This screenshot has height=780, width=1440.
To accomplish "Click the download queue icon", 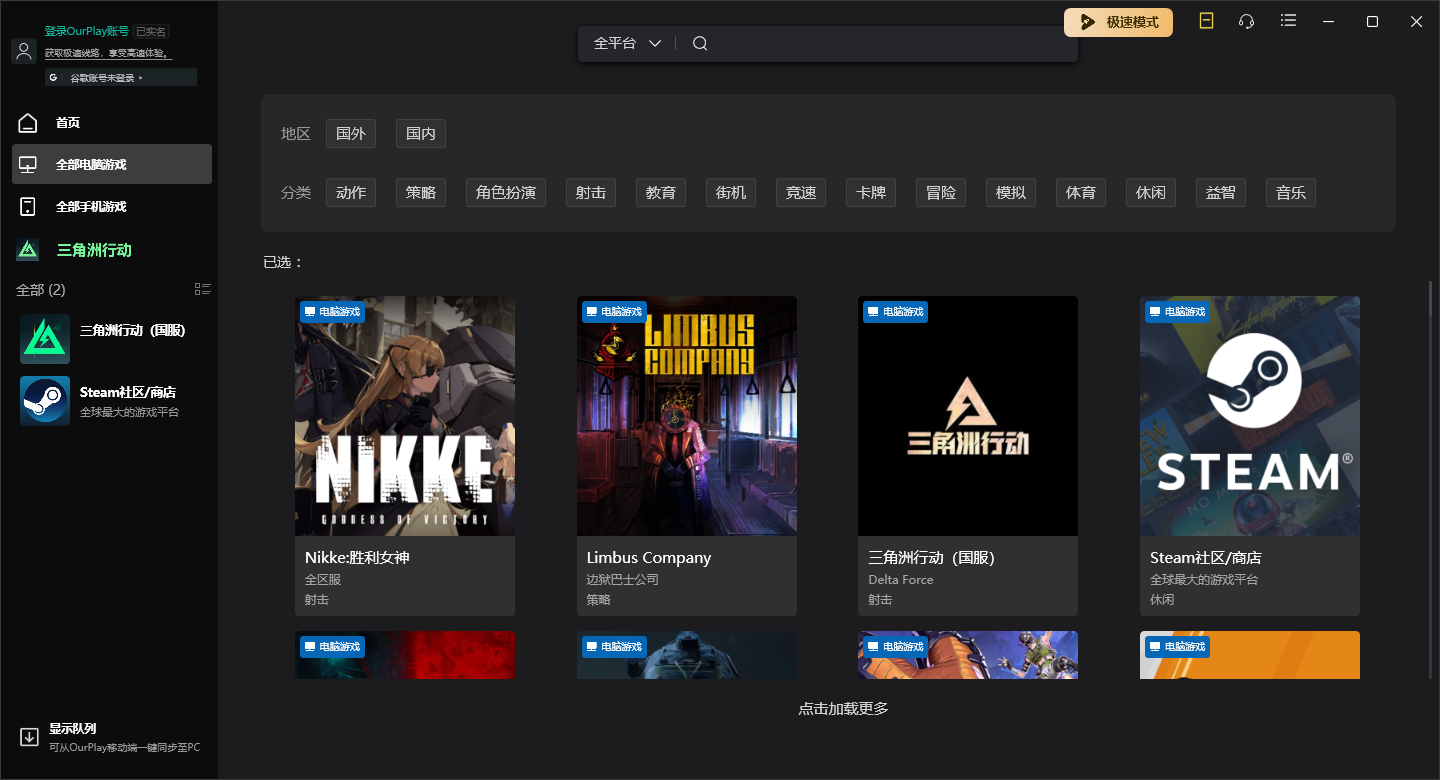I will point(28,737).
